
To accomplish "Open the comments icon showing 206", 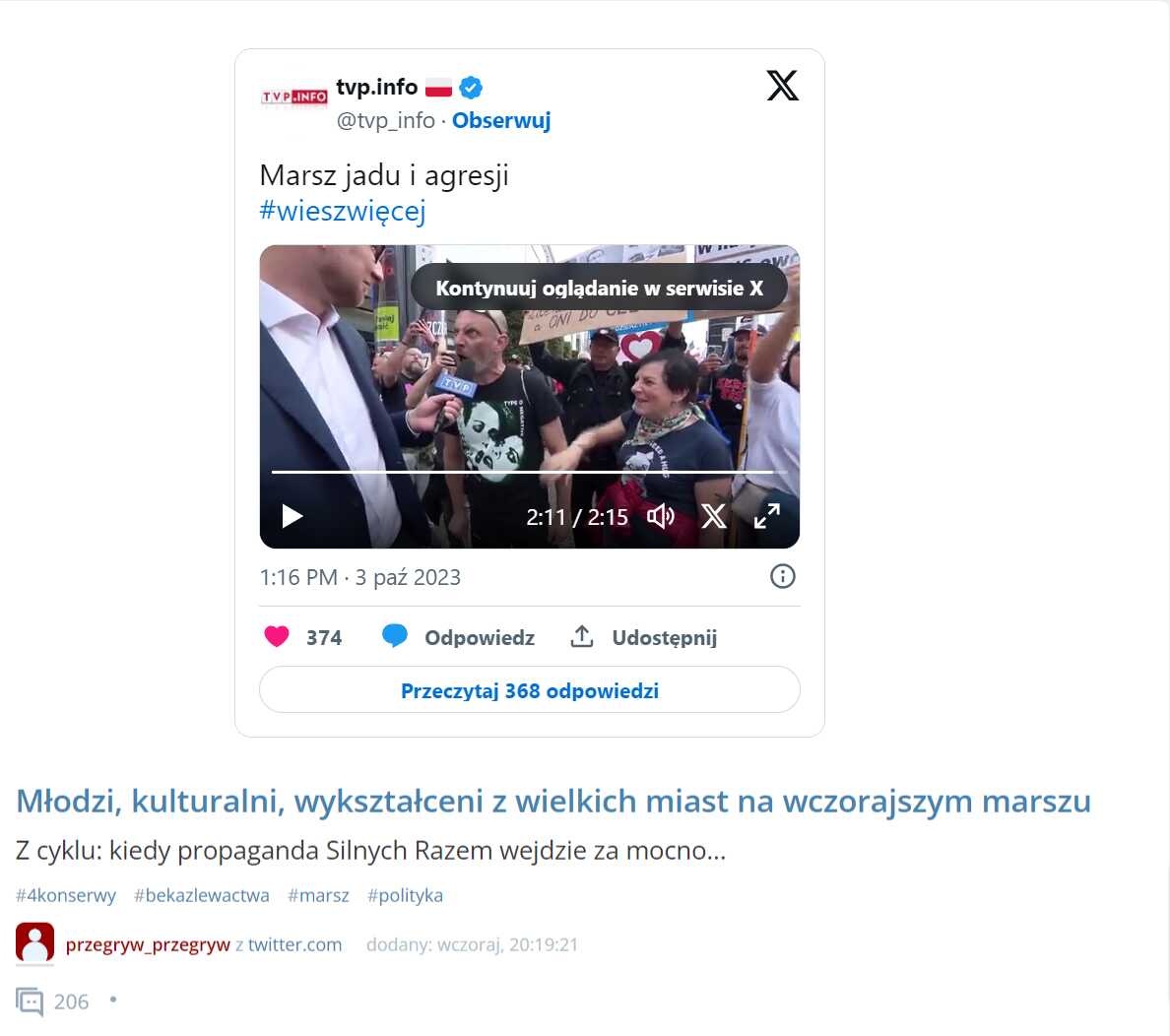I will point(30,1001).
